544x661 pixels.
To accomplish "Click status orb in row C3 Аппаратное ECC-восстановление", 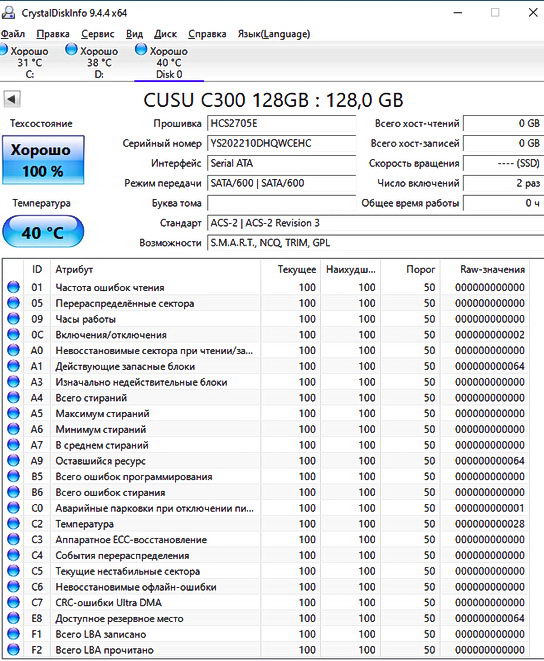I will 13,539.
